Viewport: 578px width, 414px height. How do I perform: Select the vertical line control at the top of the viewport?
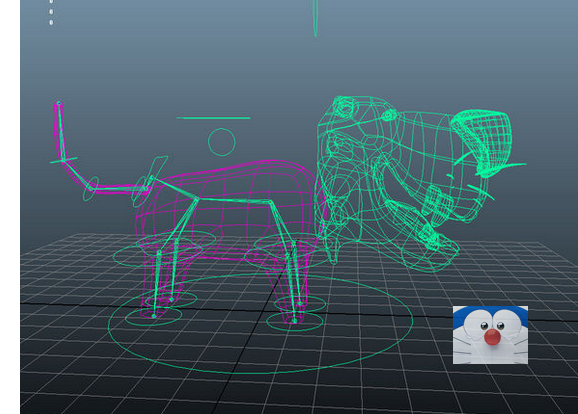315,18
